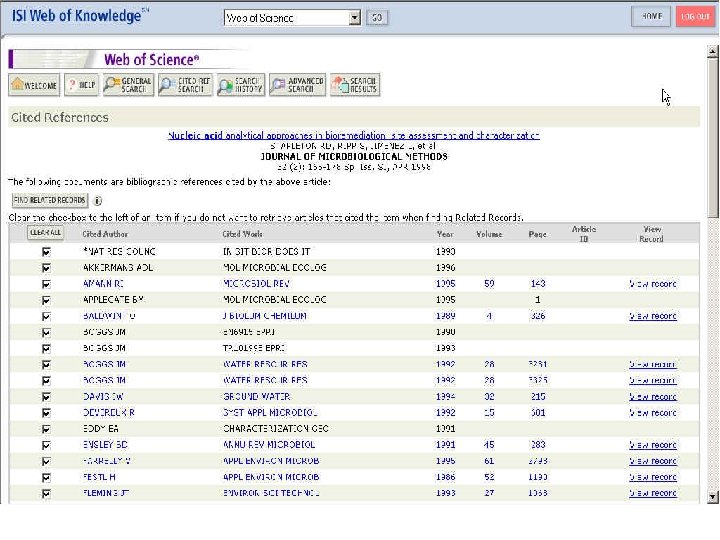This screenshot has width=720, height=540.
Task: Uncheck the DEVEREUX R row checkbox
Action: tap(46, 413)
